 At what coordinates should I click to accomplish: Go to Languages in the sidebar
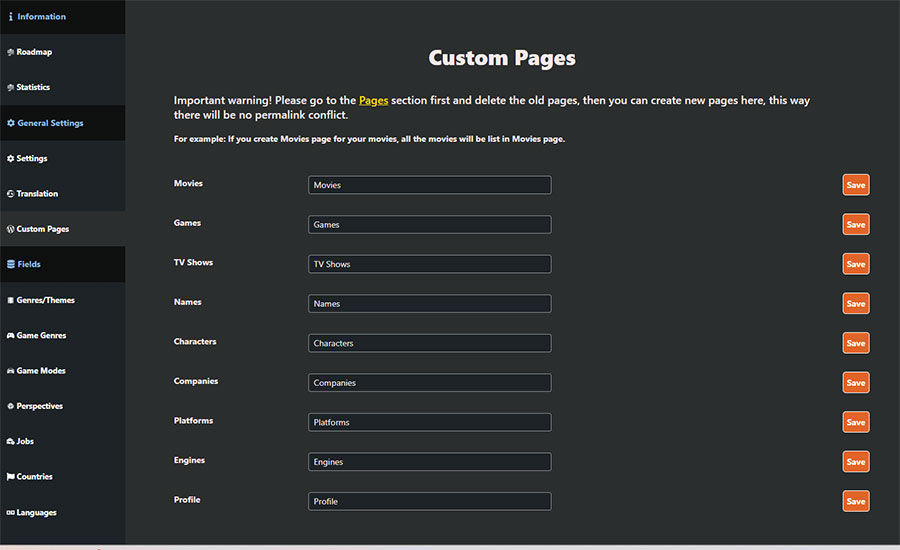(x=36, y=513)
